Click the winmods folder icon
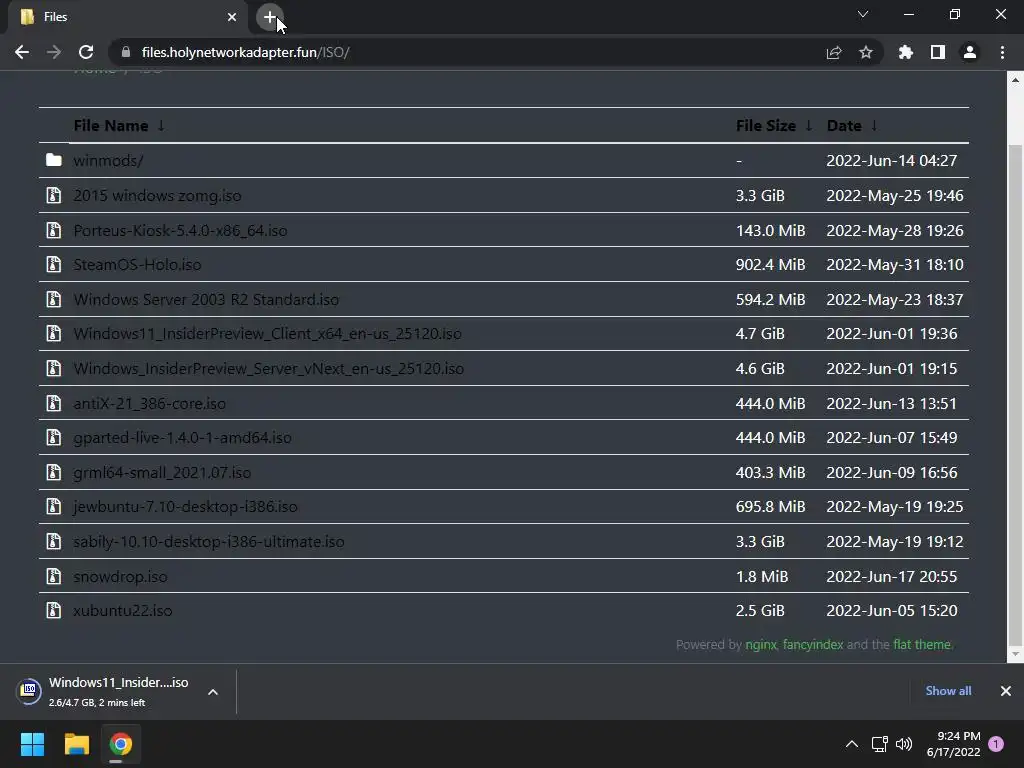The width and height of the screenshot is (1024, 768). [54, 160]
